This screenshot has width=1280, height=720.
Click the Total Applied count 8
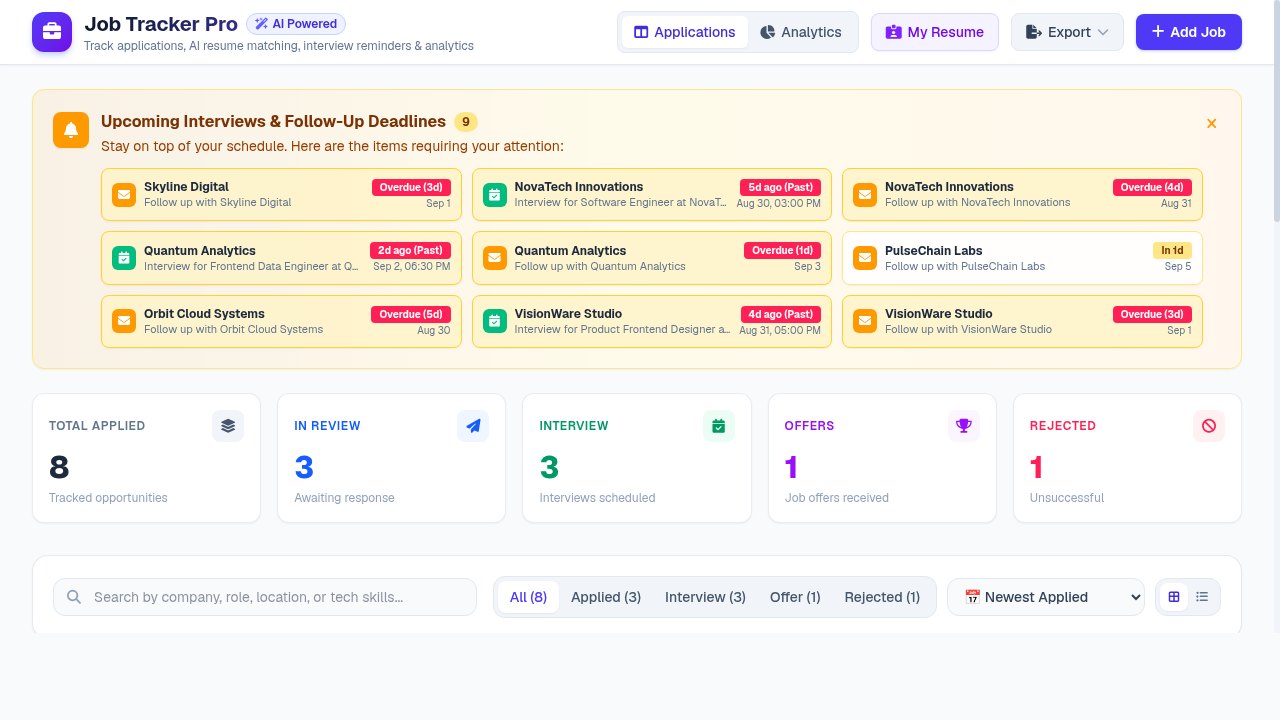click(59, 467)
